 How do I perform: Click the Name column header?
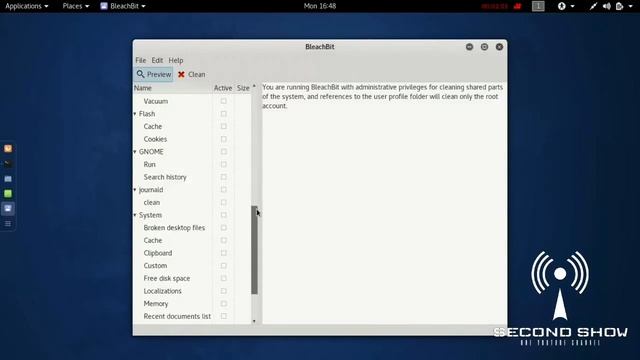point(173,88)
